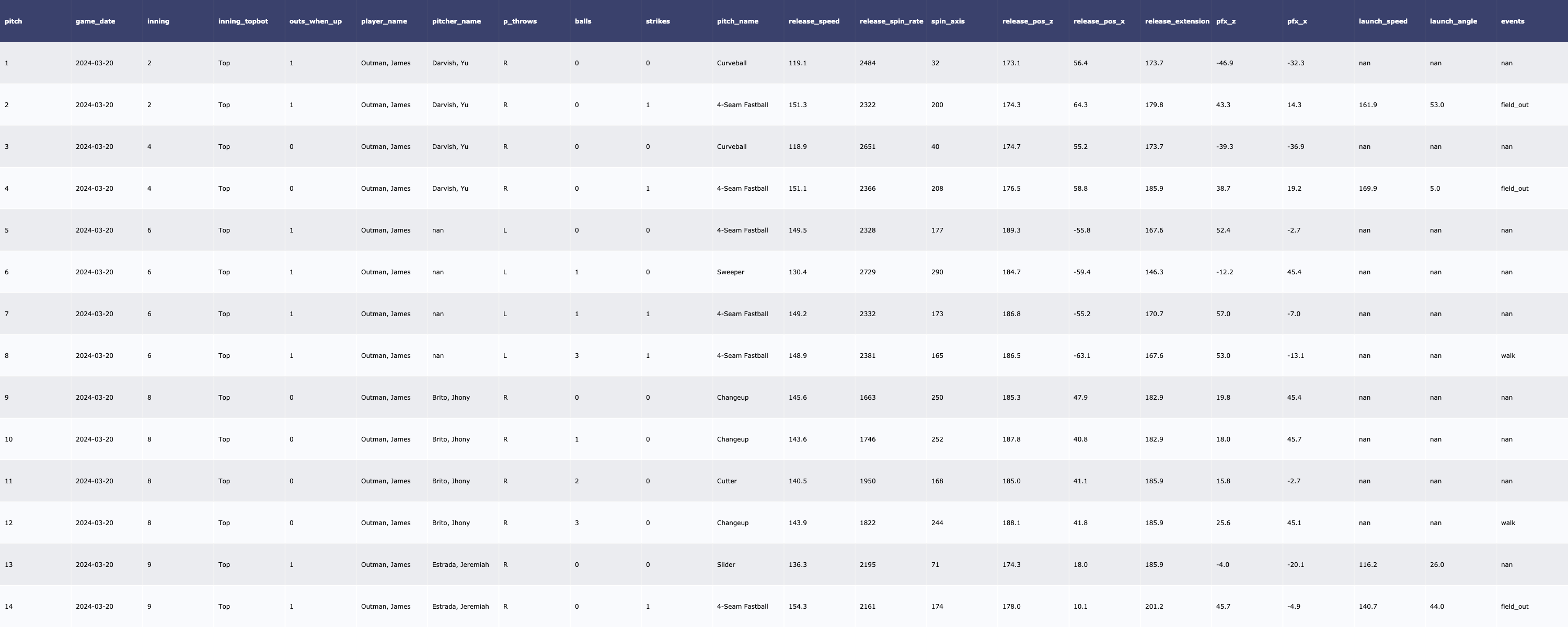
Task: Click the Cutter pitch name cell
Action: pos(726,481)
